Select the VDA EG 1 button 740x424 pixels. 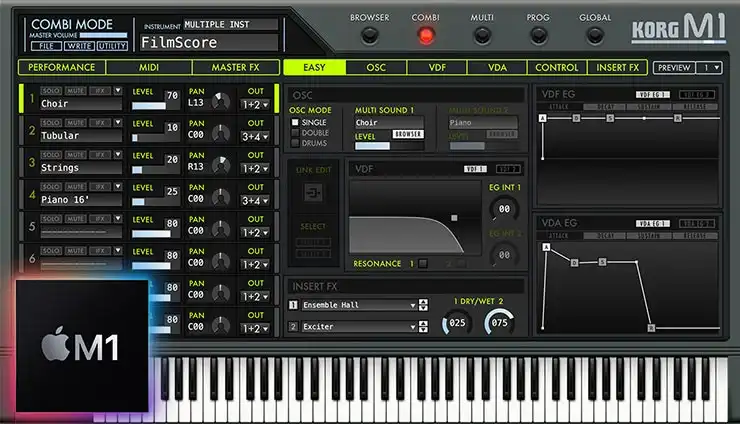click(653, 223)
